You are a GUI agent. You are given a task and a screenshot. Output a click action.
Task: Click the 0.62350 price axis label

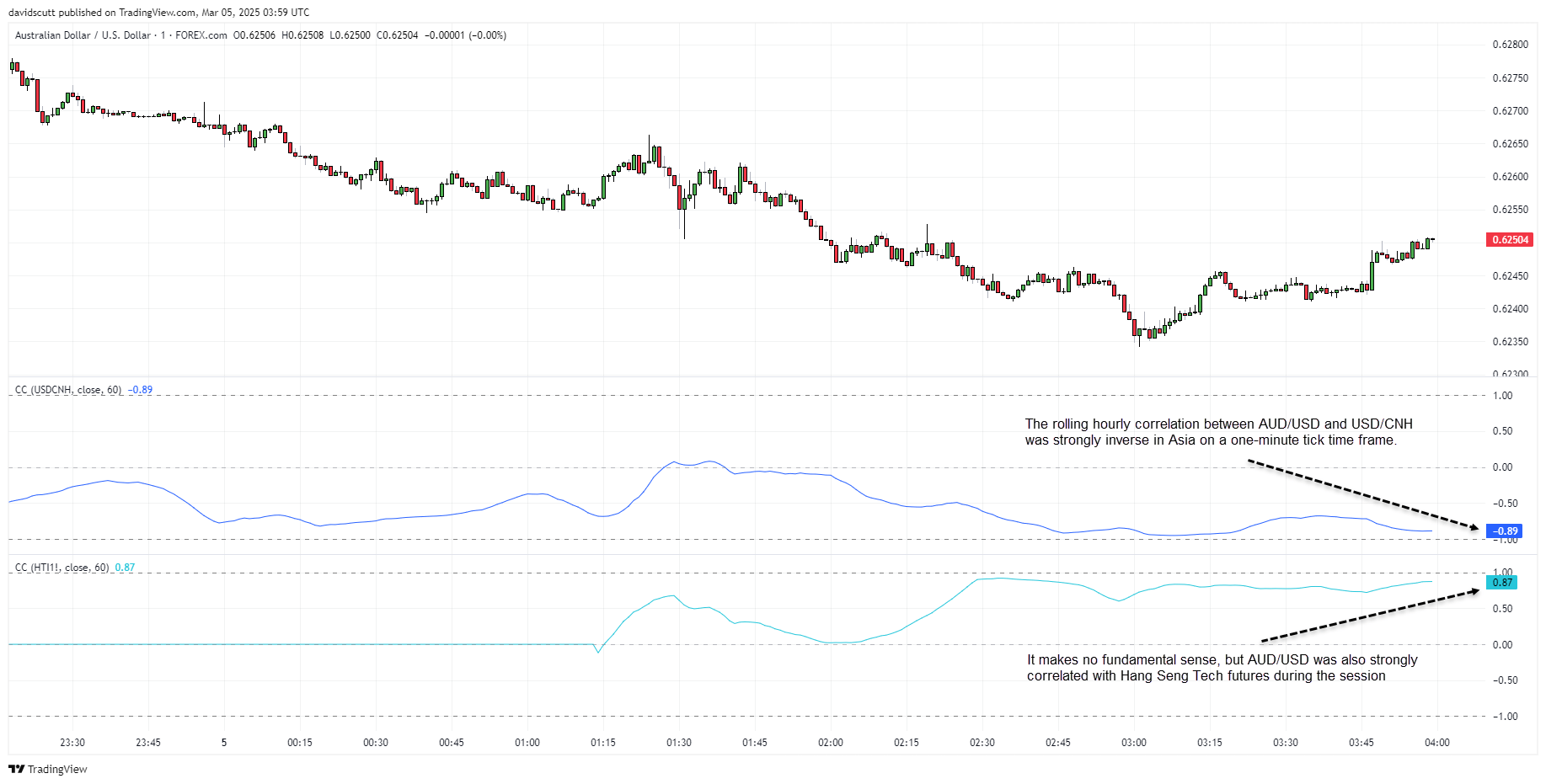point(1510,342)
